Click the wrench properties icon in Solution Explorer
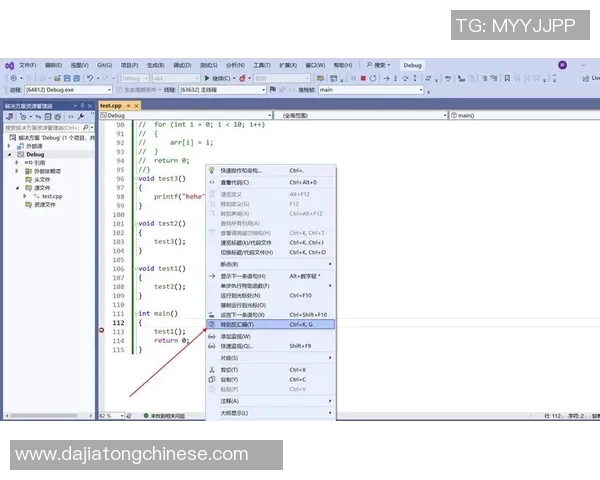600x480 pixels. [x=79, y=116]
